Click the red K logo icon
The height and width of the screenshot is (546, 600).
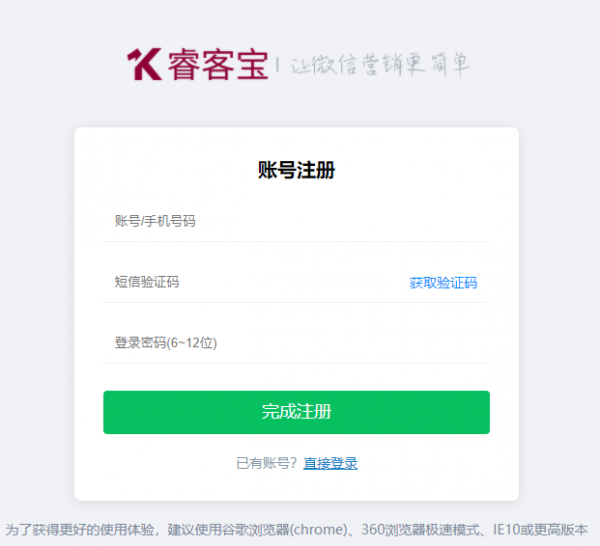click(x=143, y=64)
